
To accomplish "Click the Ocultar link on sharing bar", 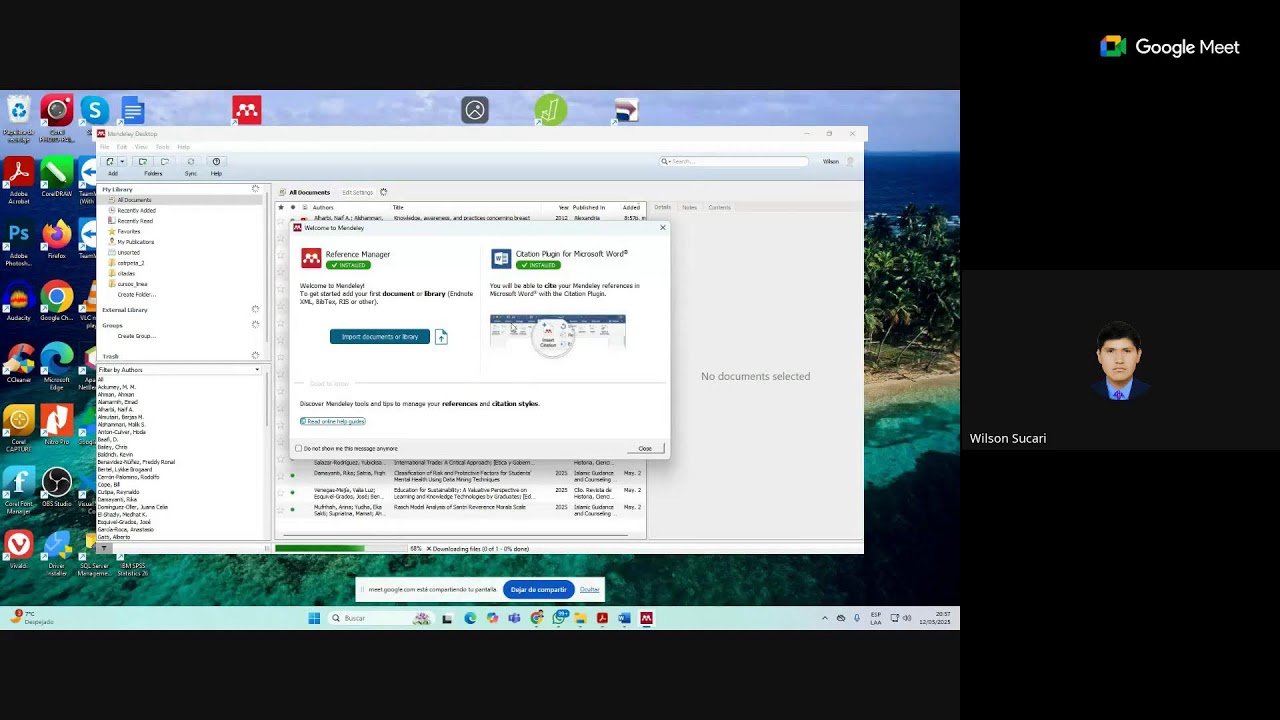I will click(x=590, y=590).
